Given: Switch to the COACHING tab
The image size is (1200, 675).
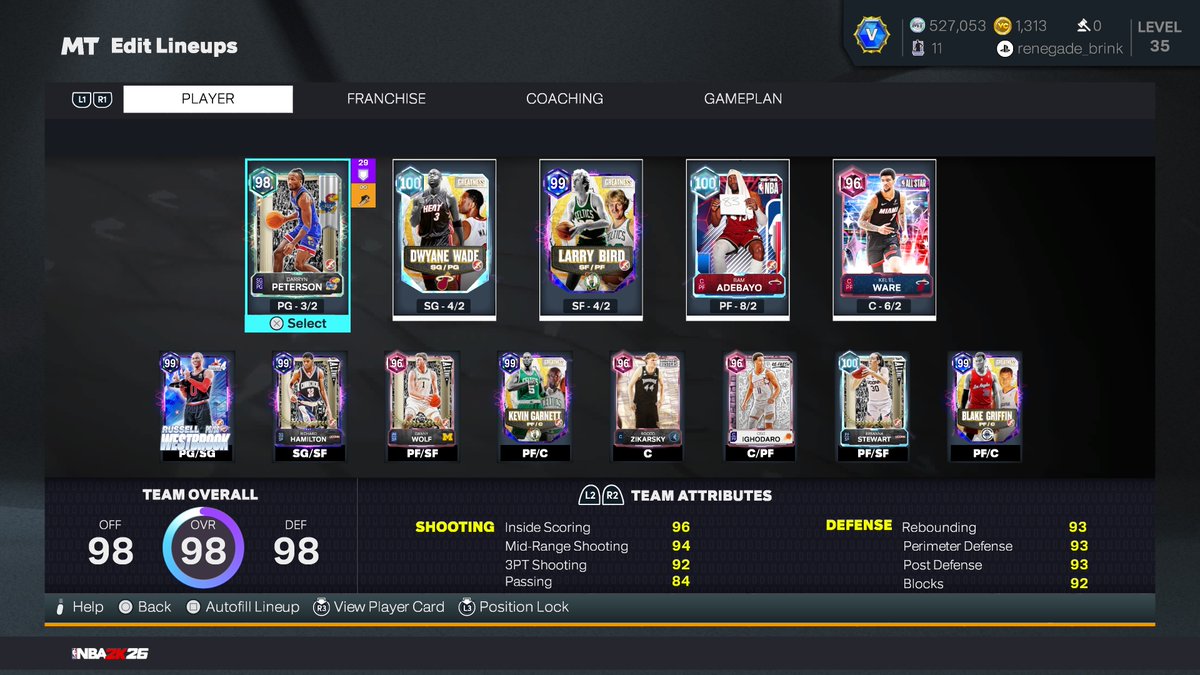Looking at the screenshot, I should tap(565, 99).
